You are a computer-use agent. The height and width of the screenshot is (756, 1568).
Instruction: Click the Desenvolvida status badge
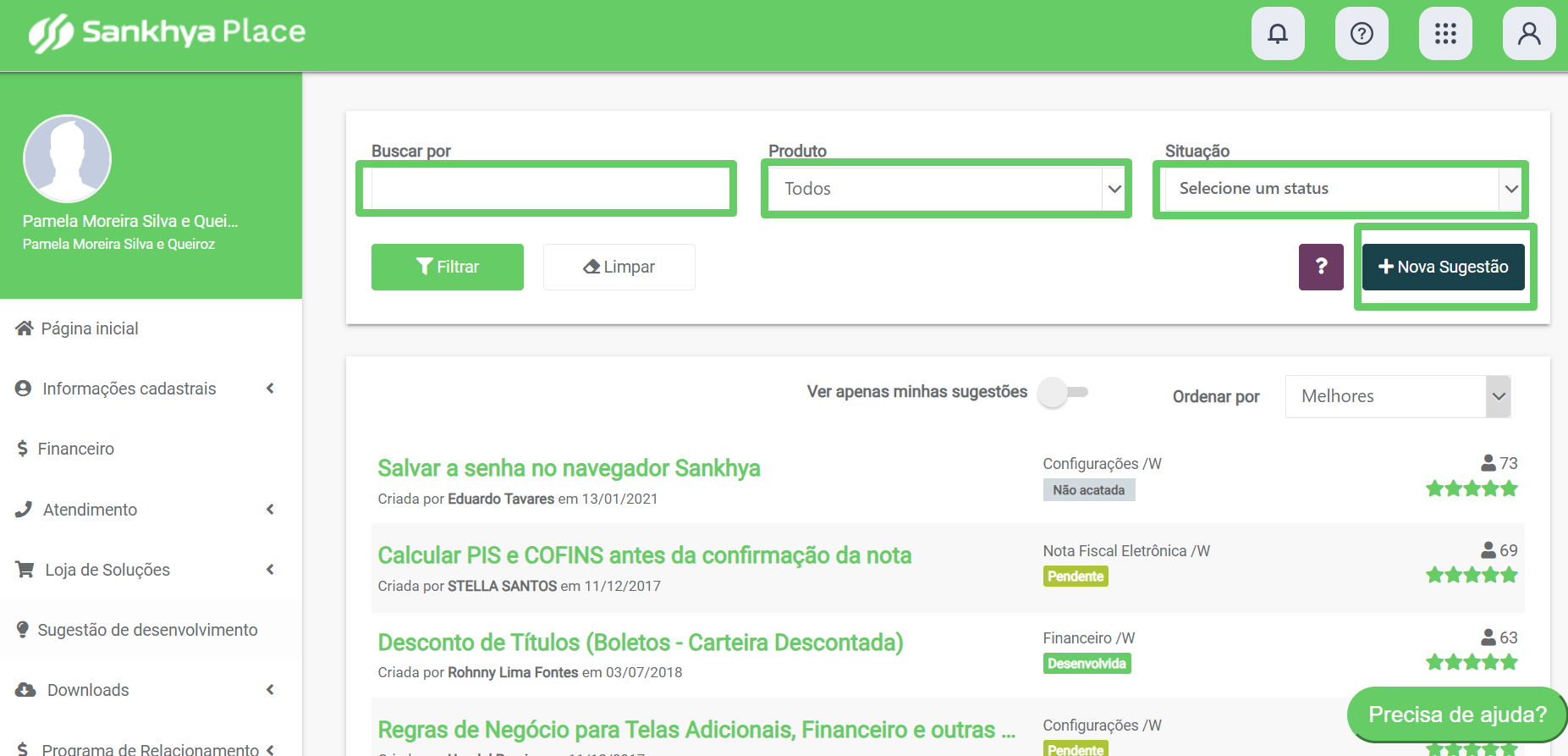click(1087, 664)
